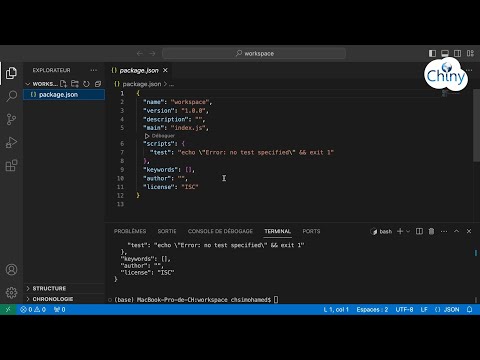Open errors and warnings status item
The image size is (480, 360).
click(33, 309)
